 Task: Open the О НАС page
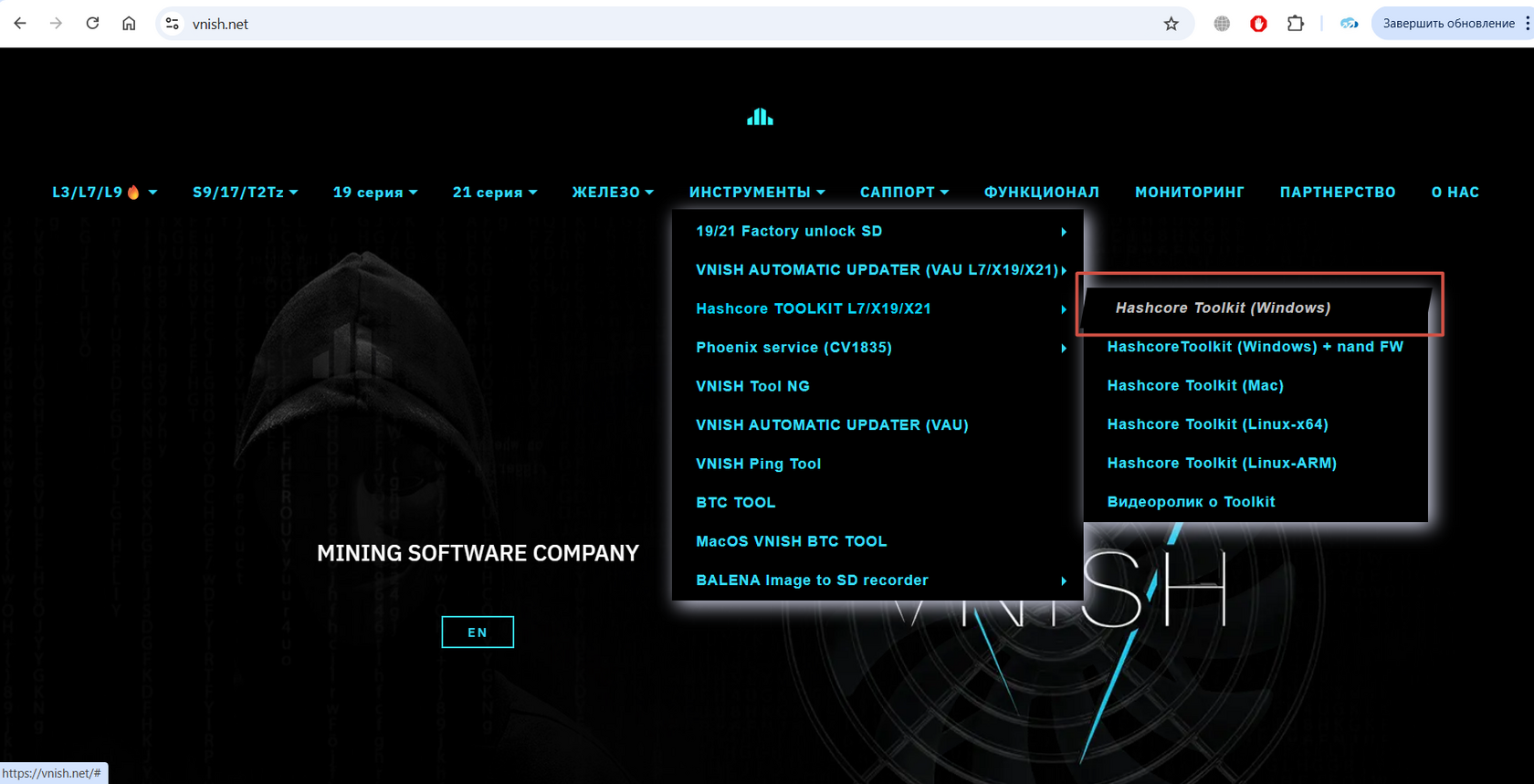pyautogui.click(x=1455, y=193)
